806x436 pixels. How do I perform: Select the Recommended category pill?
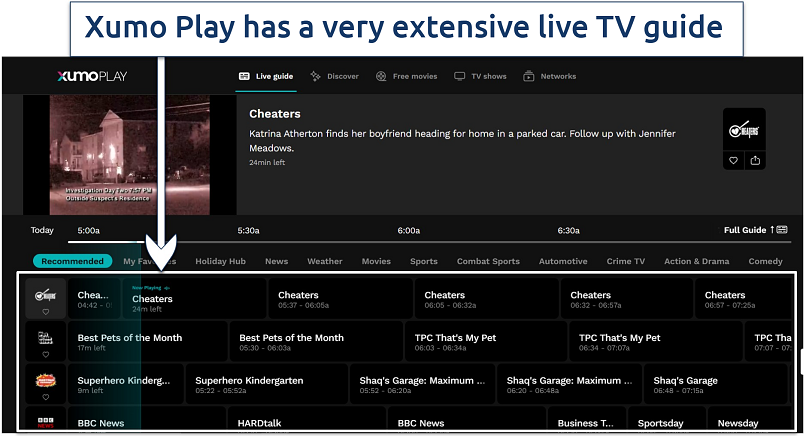tap(72, 261)
